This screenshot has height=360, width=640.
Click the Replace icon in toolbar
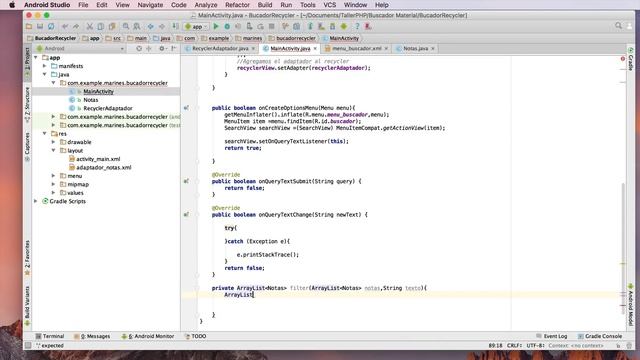tap(137, 27)
